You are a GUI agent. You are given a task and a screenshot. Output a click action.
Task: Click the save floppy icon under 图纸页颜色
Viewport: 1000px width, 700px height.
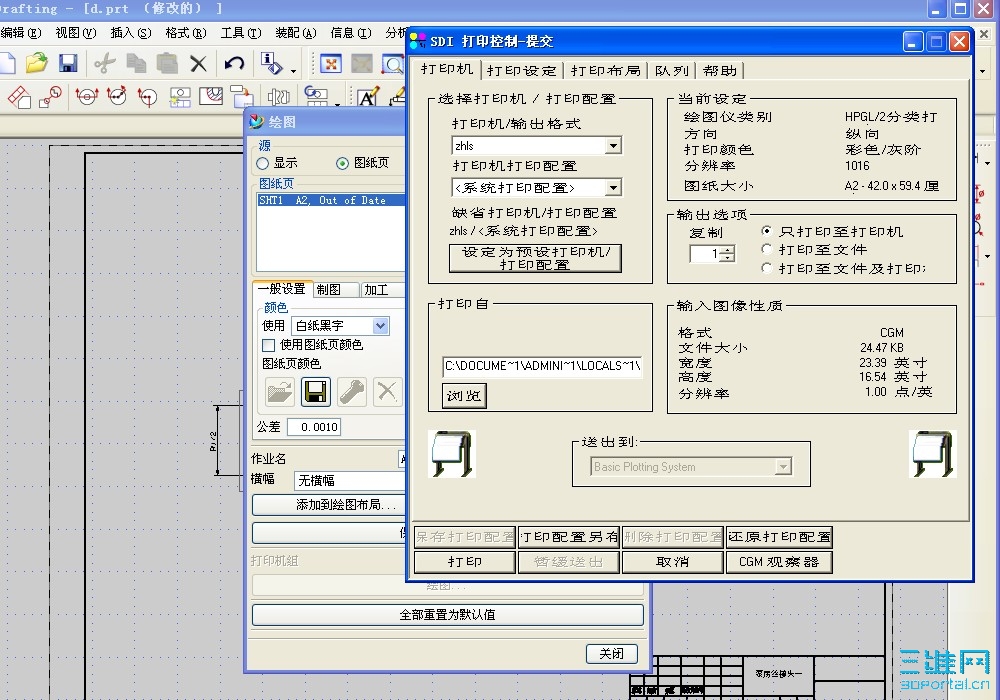click(316, 391)
